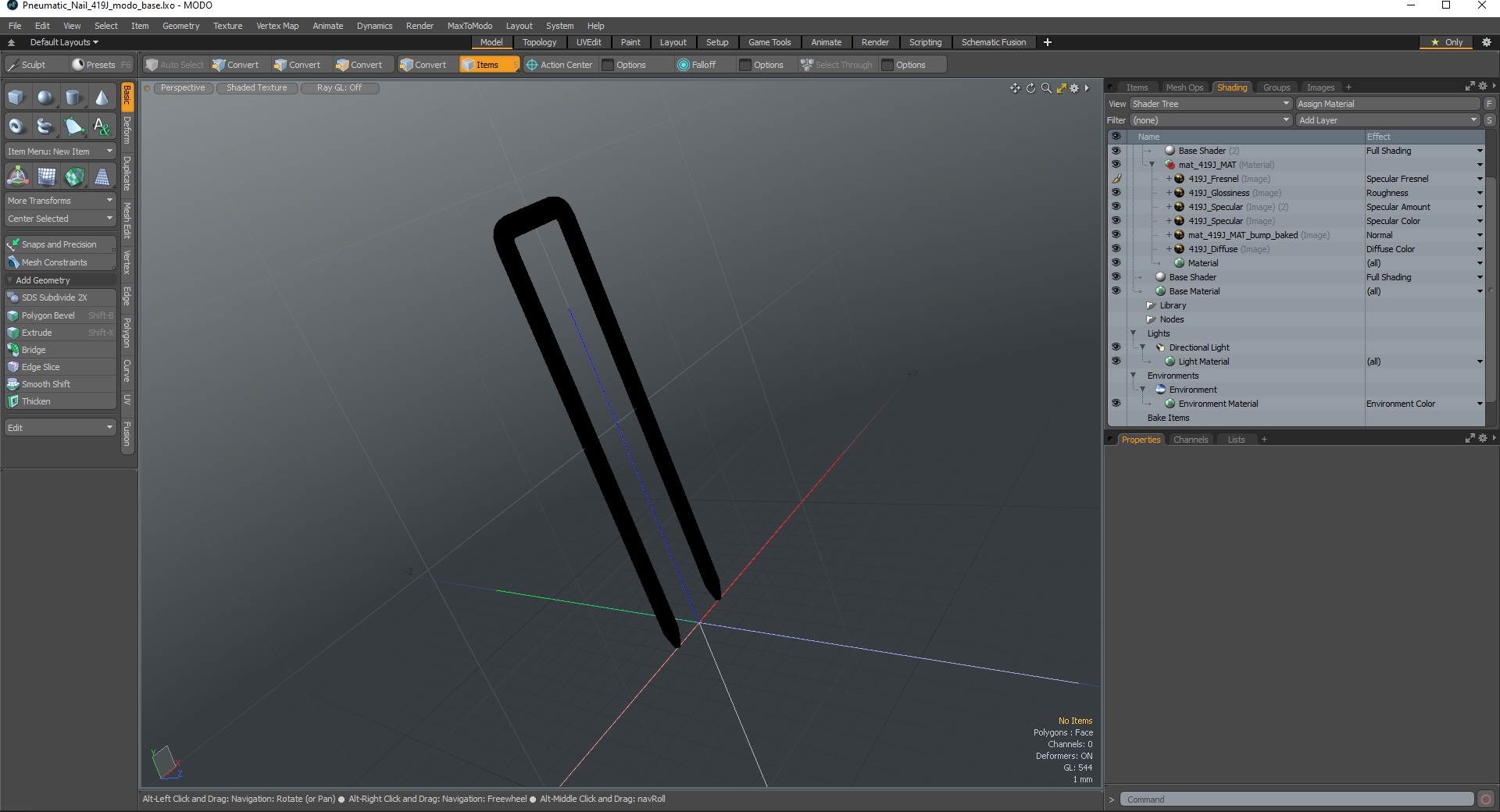Viewport: 1500px width, 812px height.
Task: Open the viewport settings gear
Action: (1074, 88)
